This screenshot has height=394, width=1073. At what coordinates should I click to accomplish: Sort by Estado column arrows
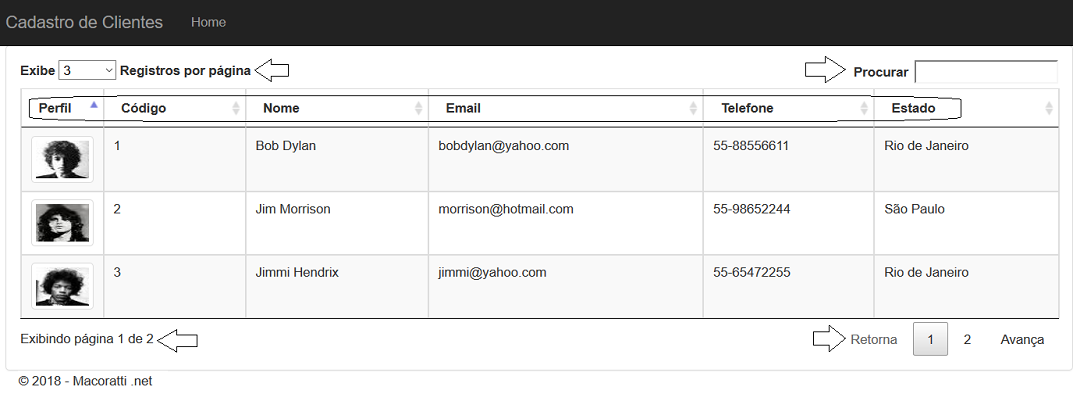[x=1049, y=108]
